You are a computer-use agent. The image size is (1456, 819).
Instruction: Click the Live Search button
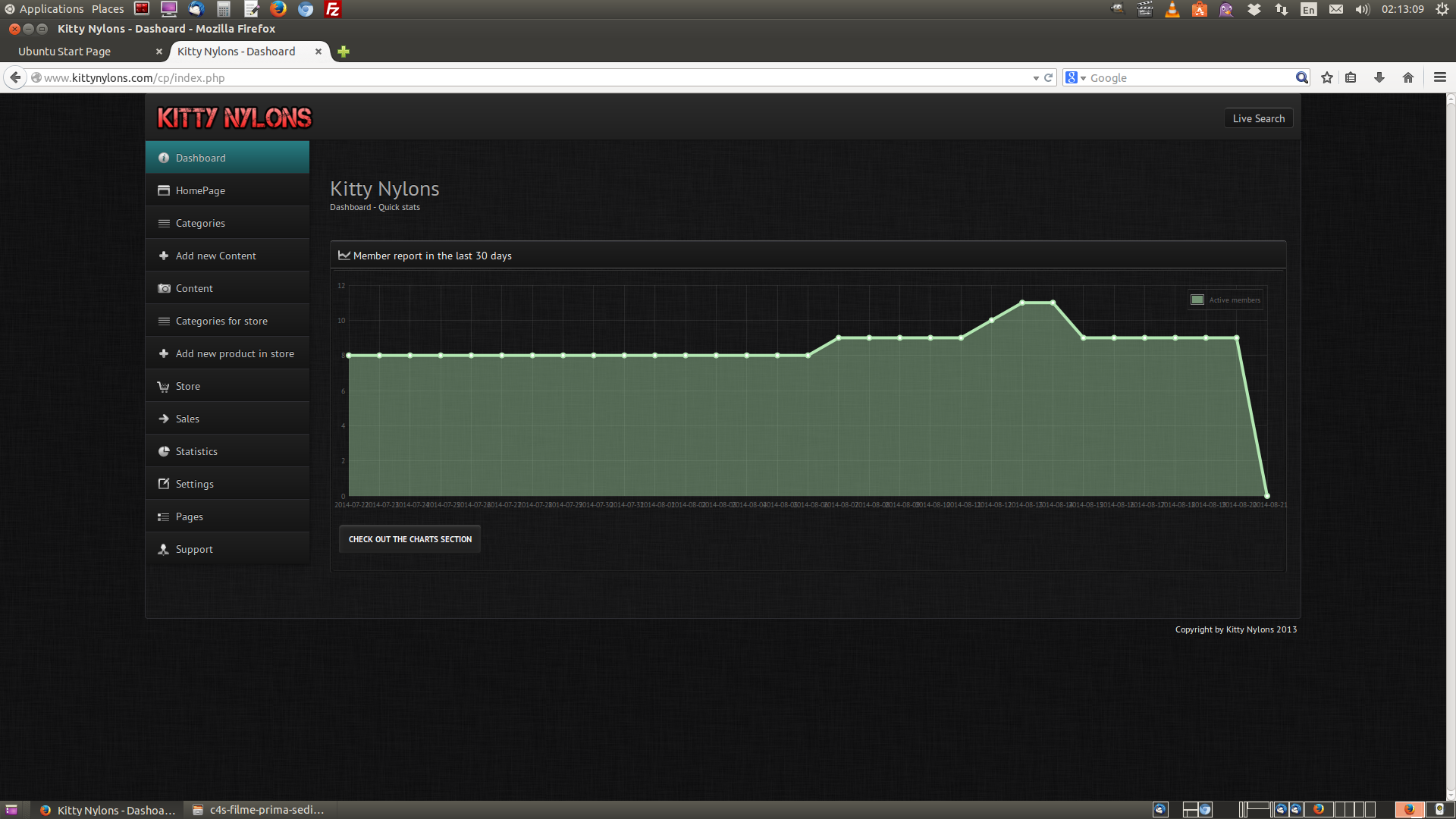pos(1258,118)
